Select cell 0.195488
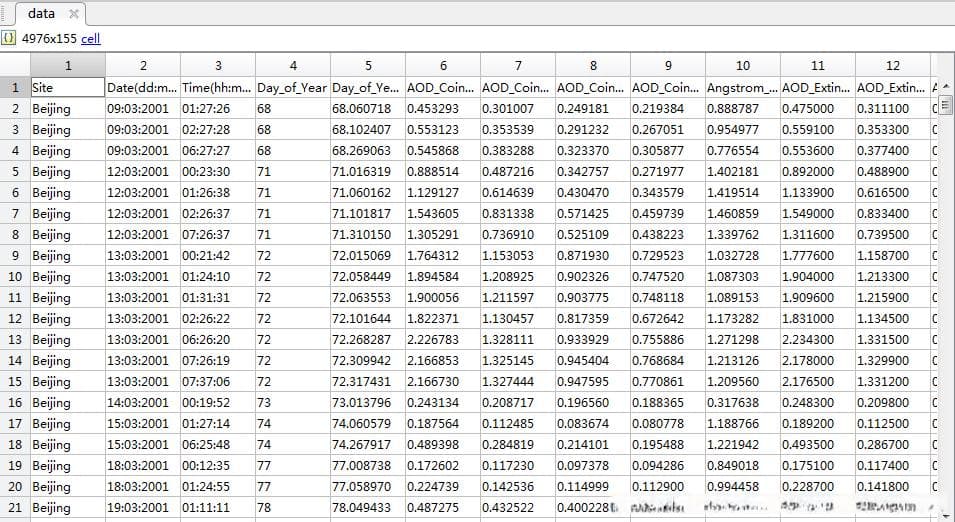 tap(668, 444)
